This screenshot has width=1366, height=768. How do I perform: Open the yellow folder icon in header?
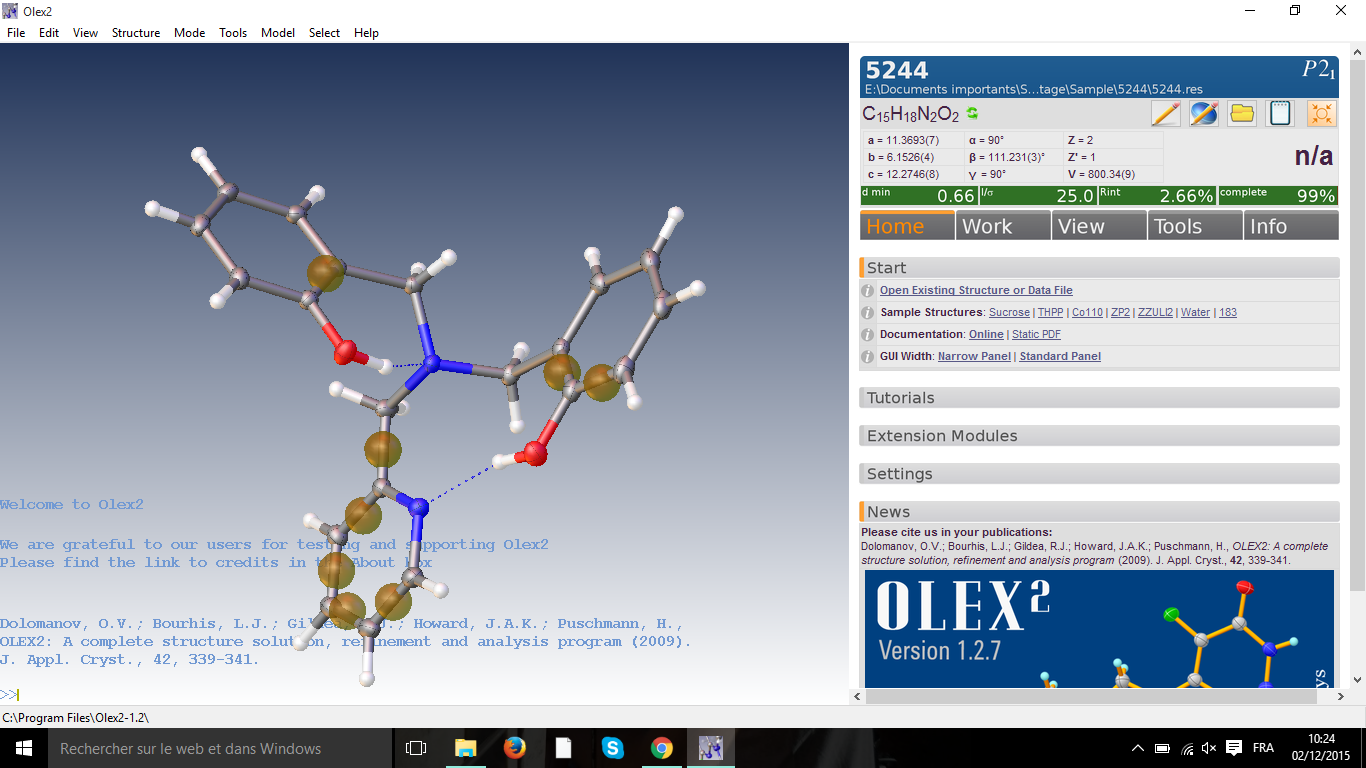point(1242,113)
